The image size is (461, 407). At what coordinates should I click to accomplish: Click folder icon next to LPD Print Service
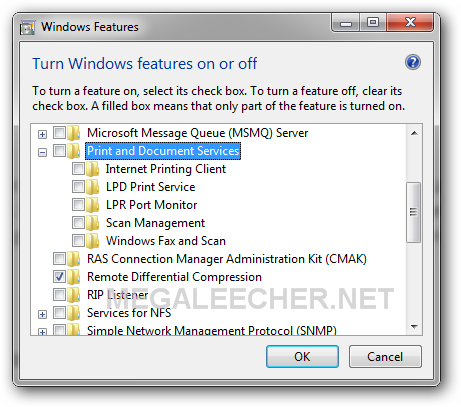93,187
